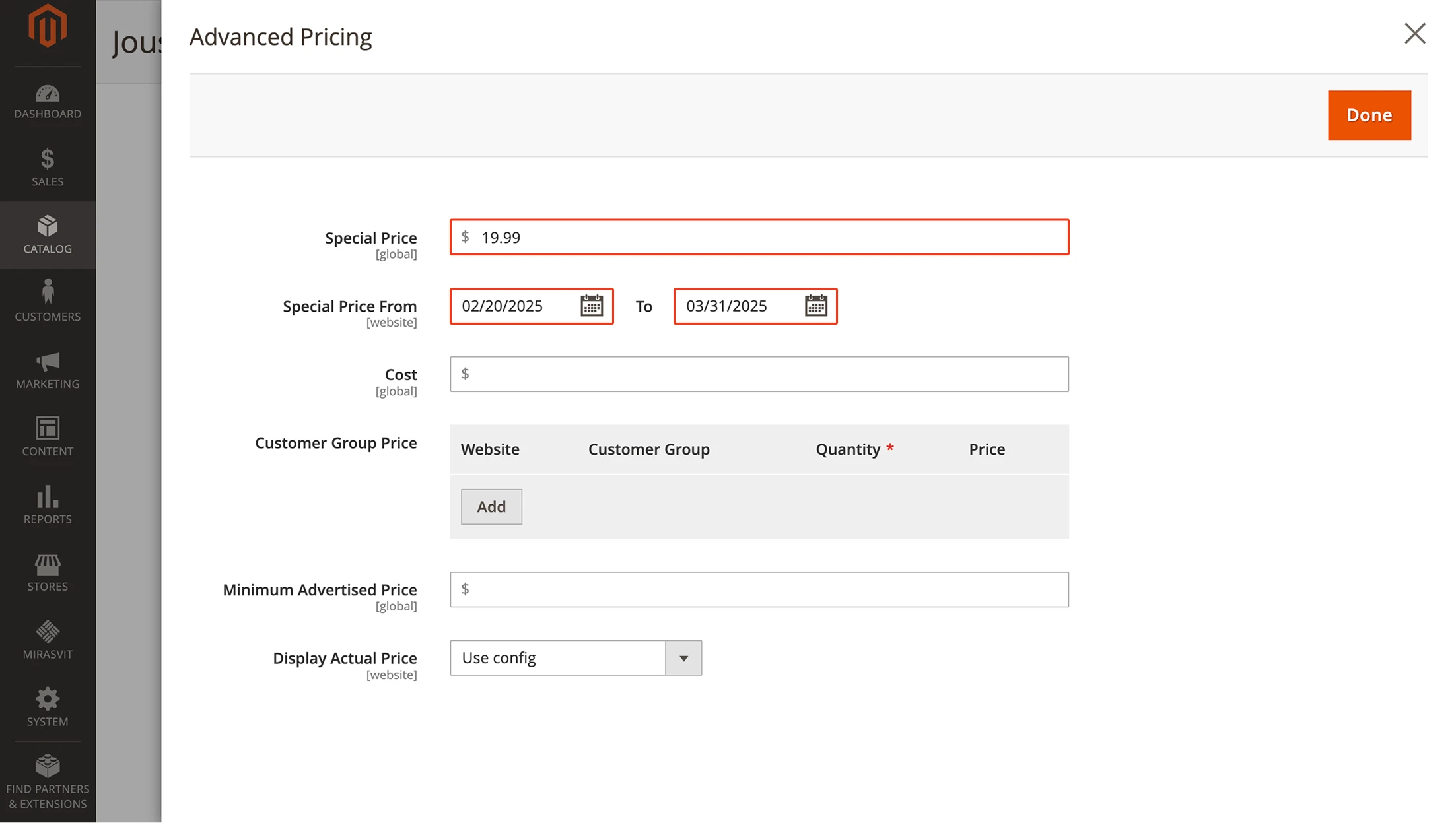Close the Advanced Pricing panel
This screenshot has width=1456, height=823.
[x=1414, y=34]
